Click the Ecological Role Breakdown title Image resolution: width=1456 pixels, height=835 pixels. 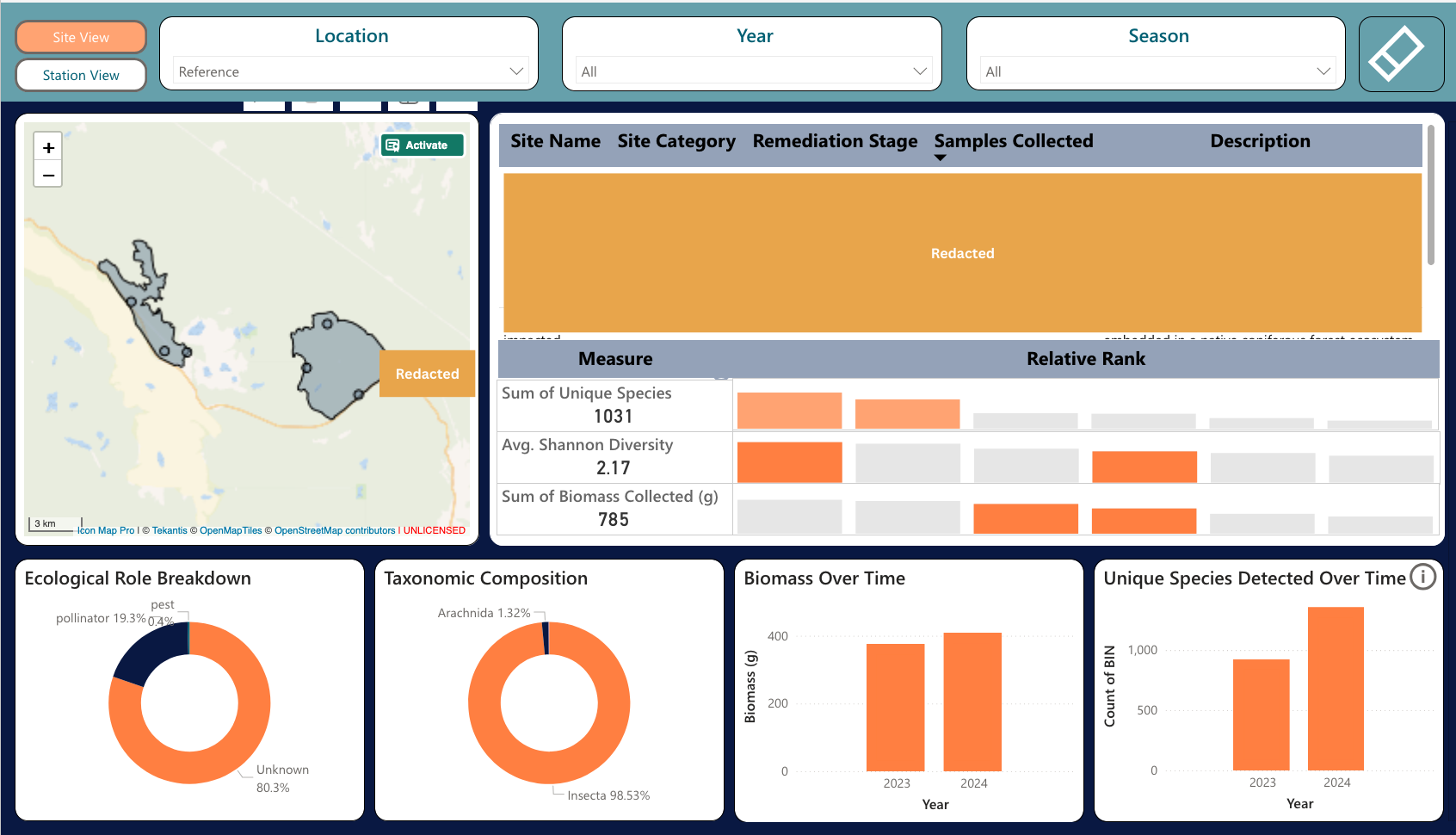[x=138, y=578]
